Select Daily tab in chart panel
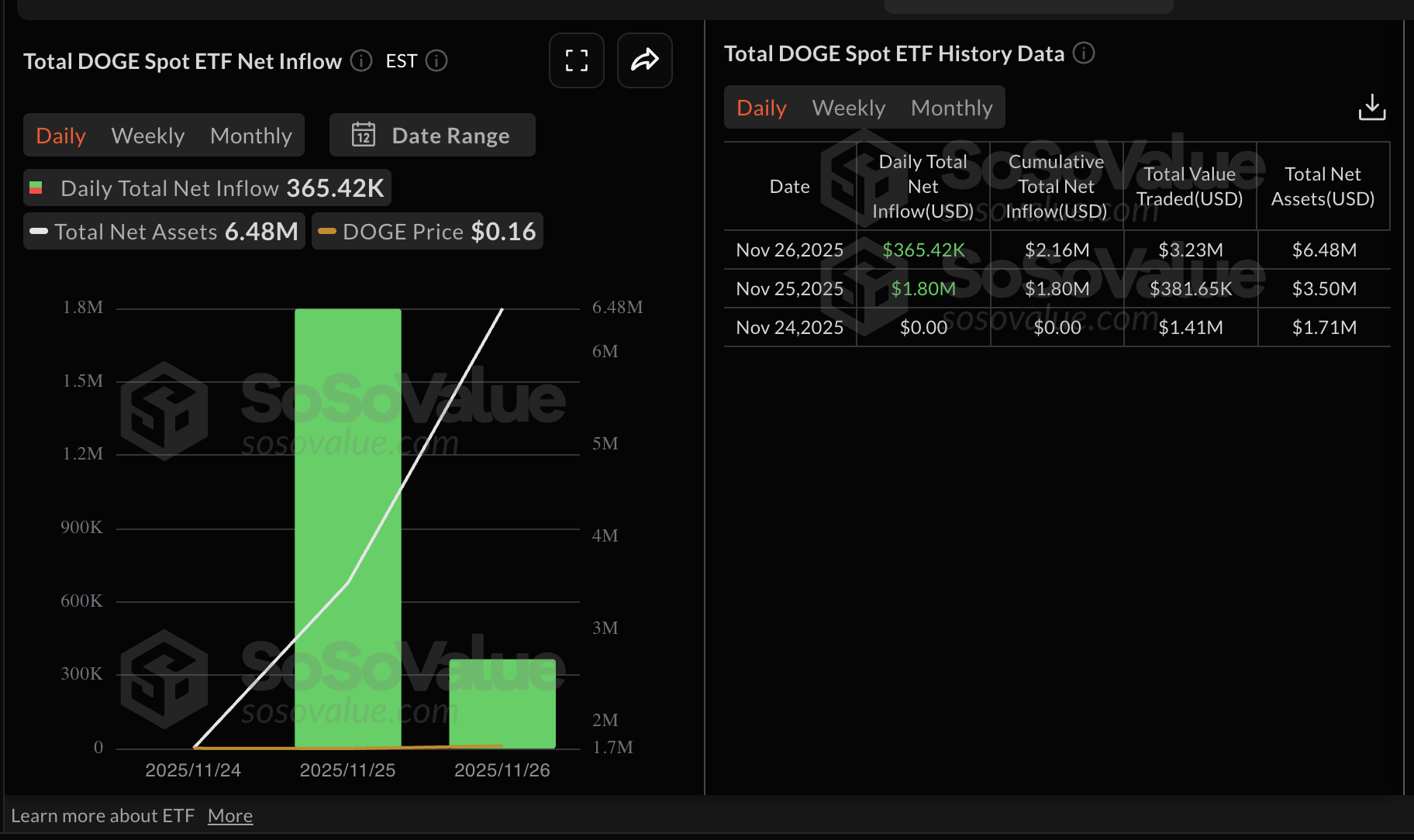The height and width of the screenshot is (840, 1414). tap(60, 136)
